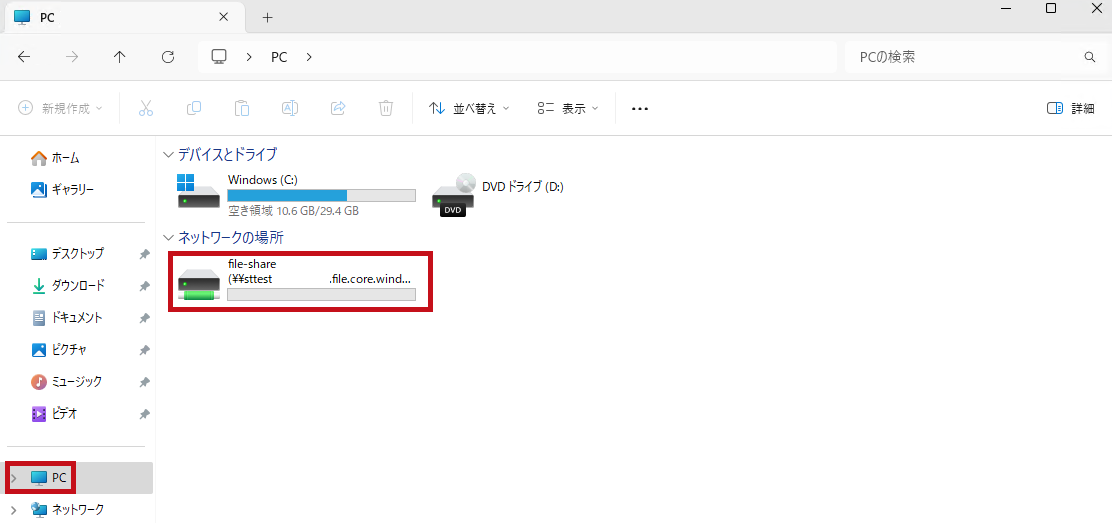The height and width of the screenshot is (523, 1112).
Task: Close the PC tab
Action: click(x=223, y=17)
